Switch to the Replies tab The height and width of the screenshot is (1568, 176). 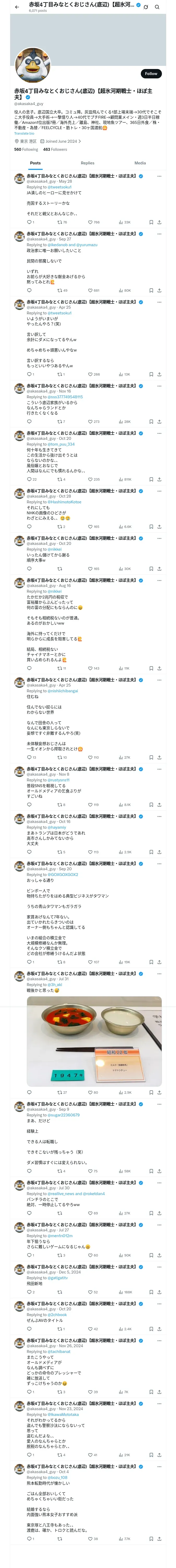(x=87, y=163)
